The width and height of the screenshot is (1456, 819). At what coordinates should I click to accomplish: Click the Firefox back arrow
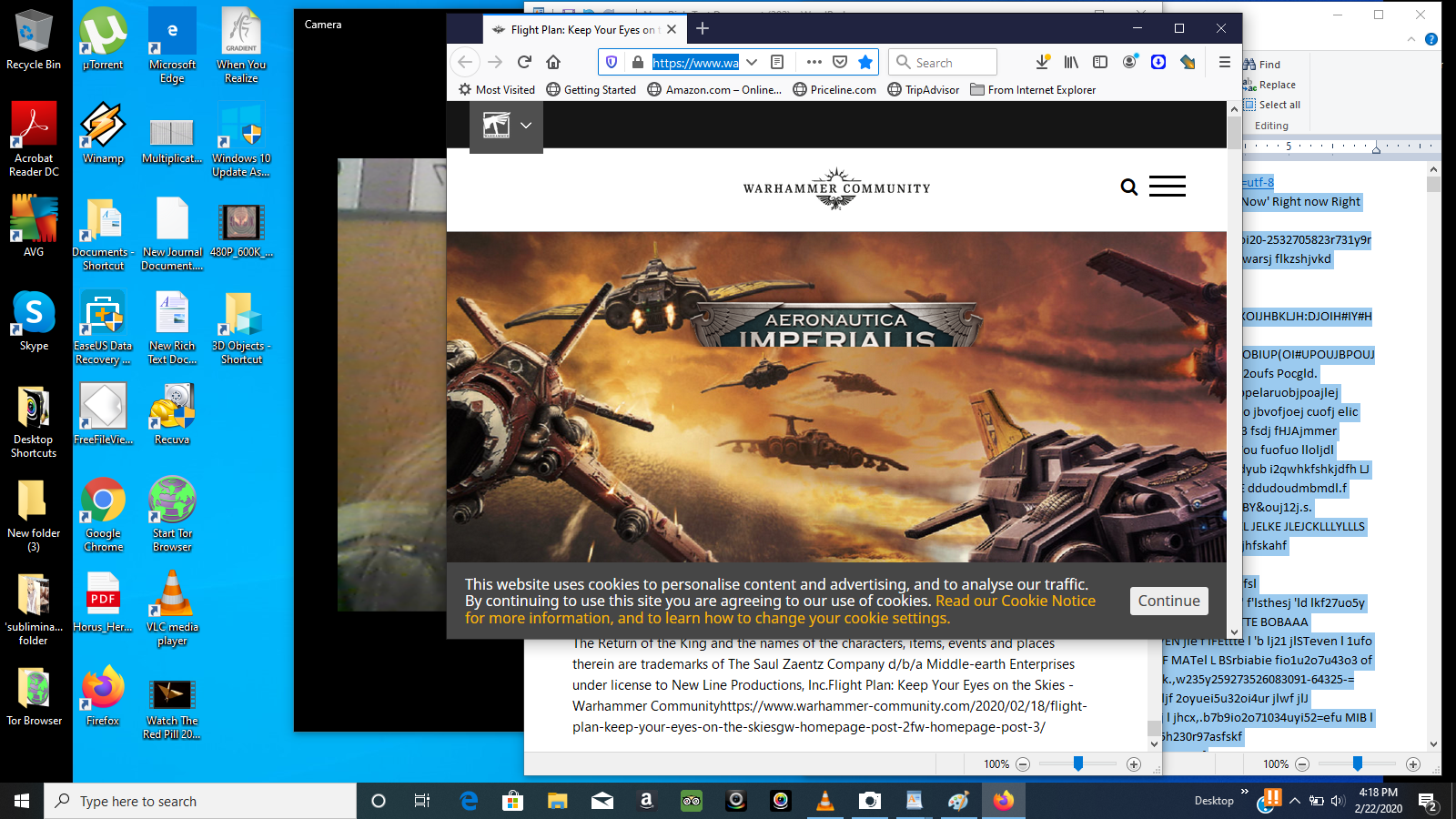tap(465, 62)
